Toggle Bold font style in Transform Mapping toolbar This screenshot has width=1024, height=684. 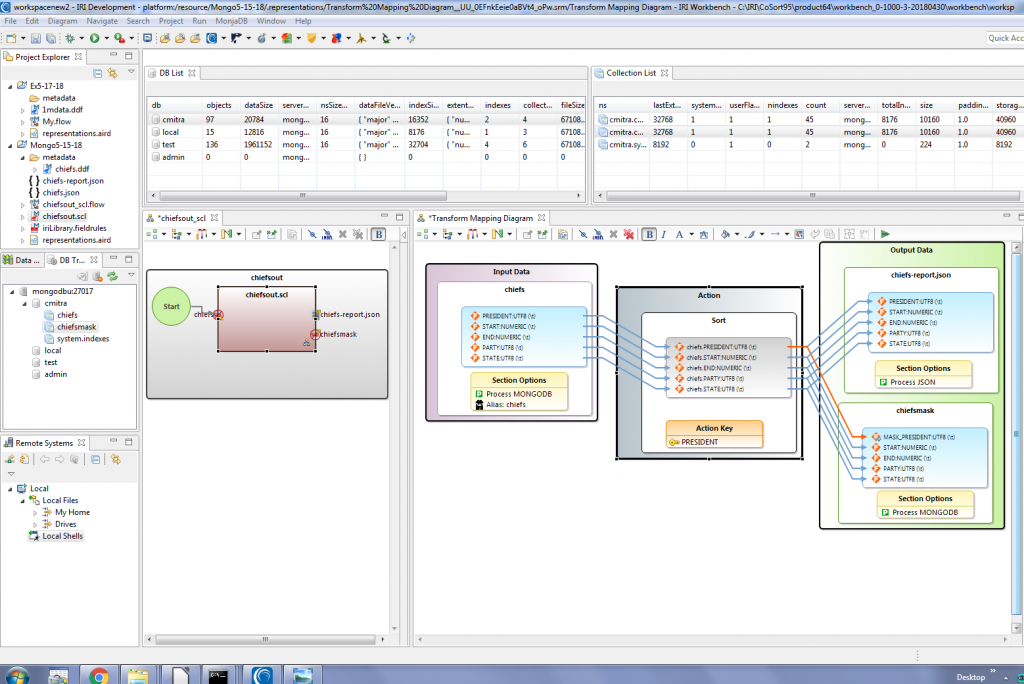coord(649,234)
